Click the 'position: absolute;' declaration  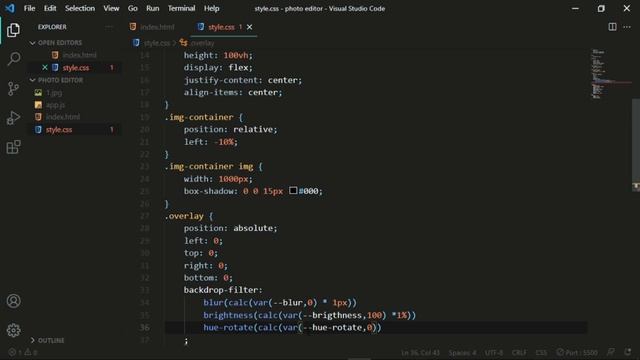coord(231,228)
